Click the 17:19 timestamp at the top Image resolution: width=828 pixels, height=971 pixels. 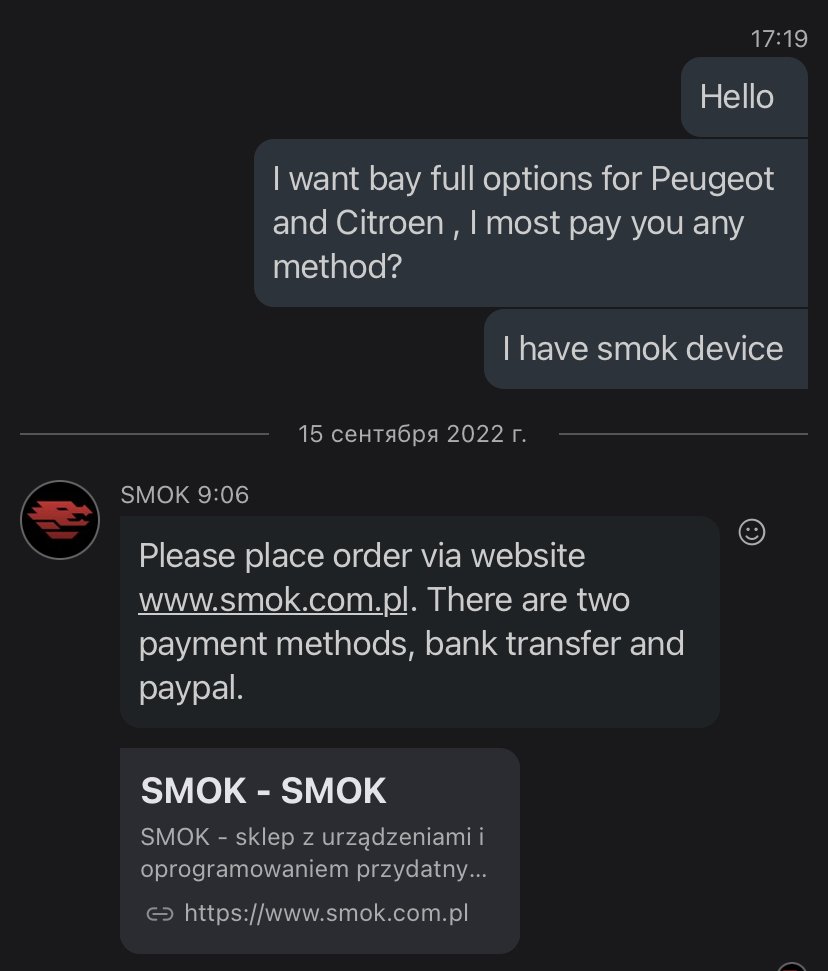778,39
